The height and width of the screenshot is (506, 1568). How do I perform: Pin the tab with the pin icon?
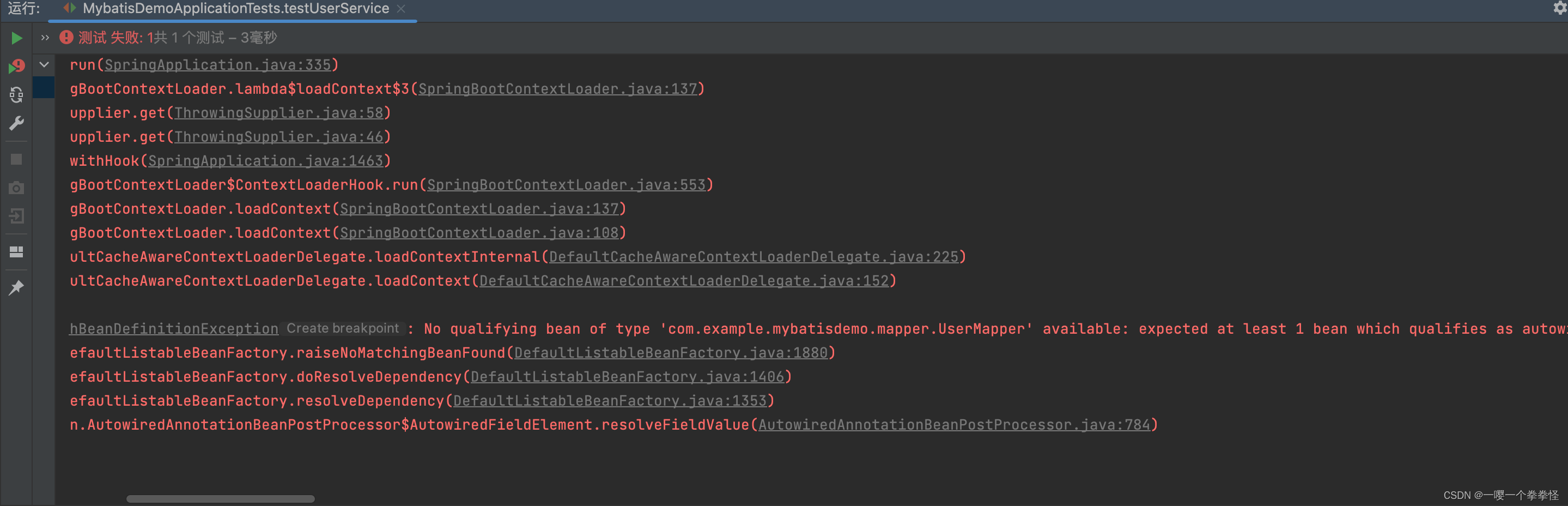16,287
